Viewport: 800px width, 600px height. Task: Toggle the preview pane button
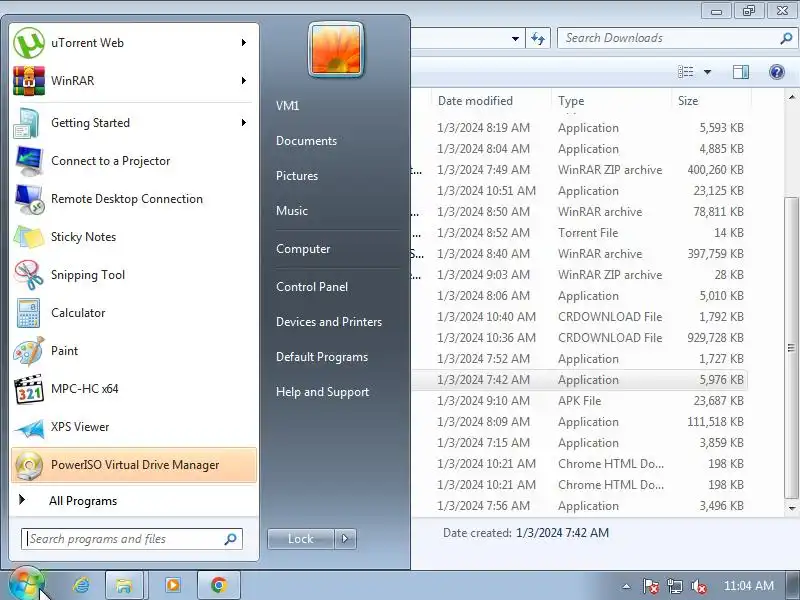pos(741,72)
